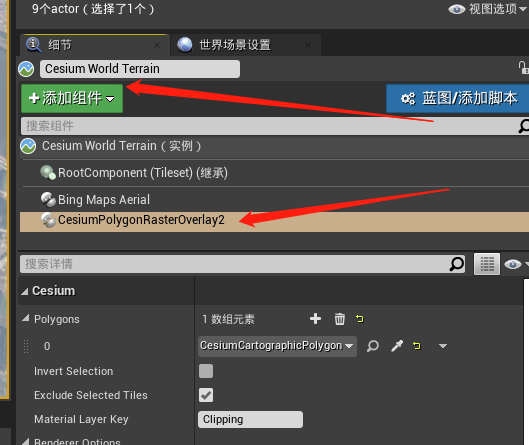Click the 9个actor selection count text
The height and width of the screenshot is (445, 529).
tap(93, 9)
